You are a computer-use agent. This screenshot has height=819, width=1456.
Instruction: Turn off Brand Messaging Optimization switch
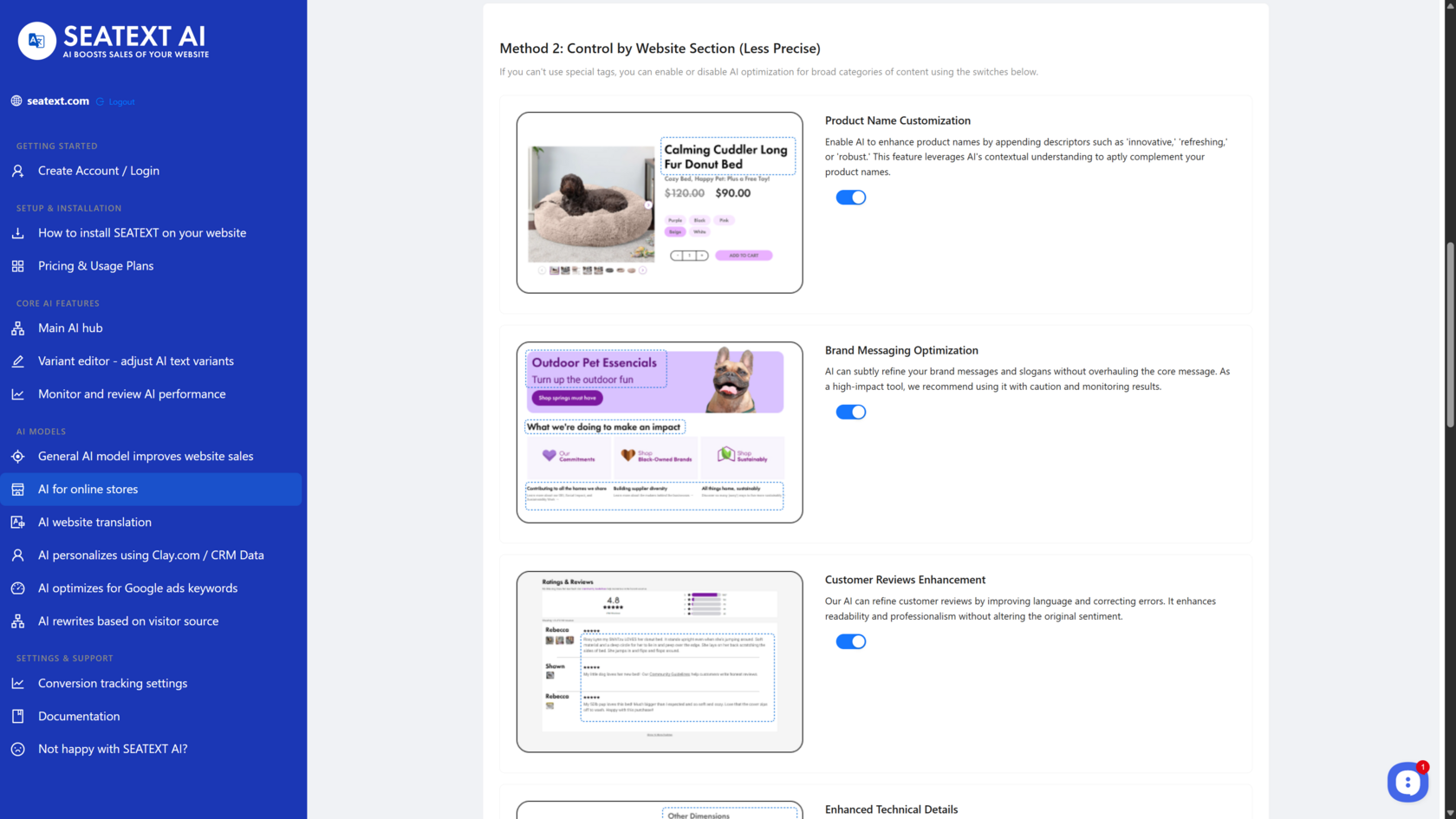tap(850, 413)
